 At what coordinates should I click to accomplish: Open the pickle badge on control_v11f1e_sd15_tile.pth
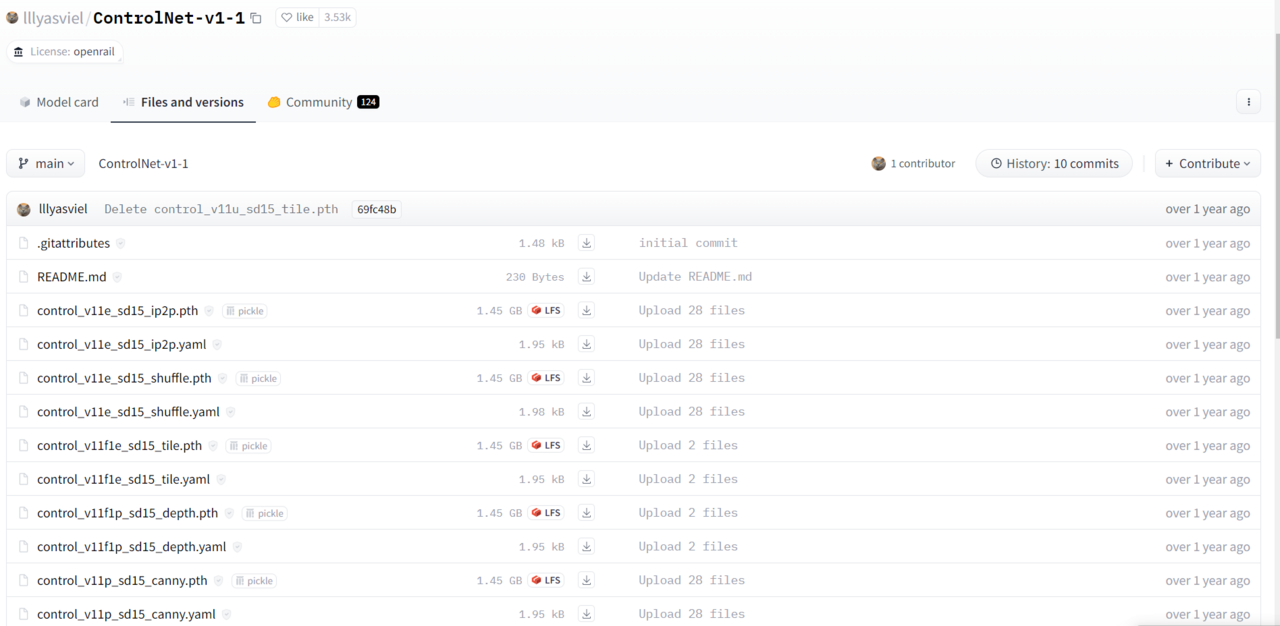[x=248, y=446]
